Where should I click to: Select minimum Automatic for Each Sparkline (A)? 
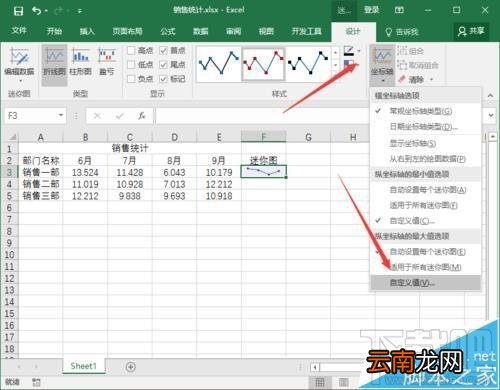(x=425, y=190)
